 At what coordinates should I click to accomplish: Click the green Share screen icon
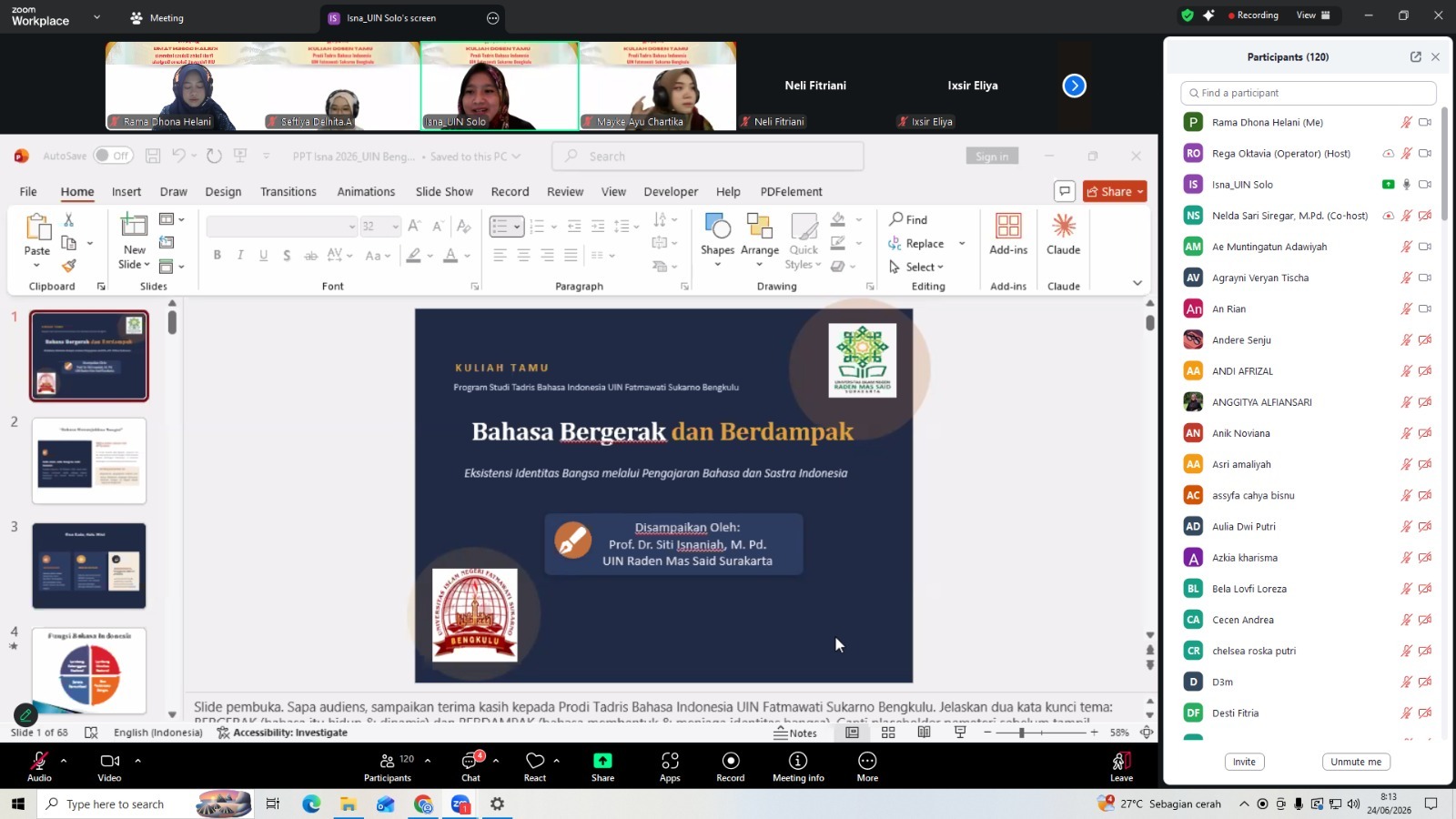pyautogui.click(x=602, y=761)
